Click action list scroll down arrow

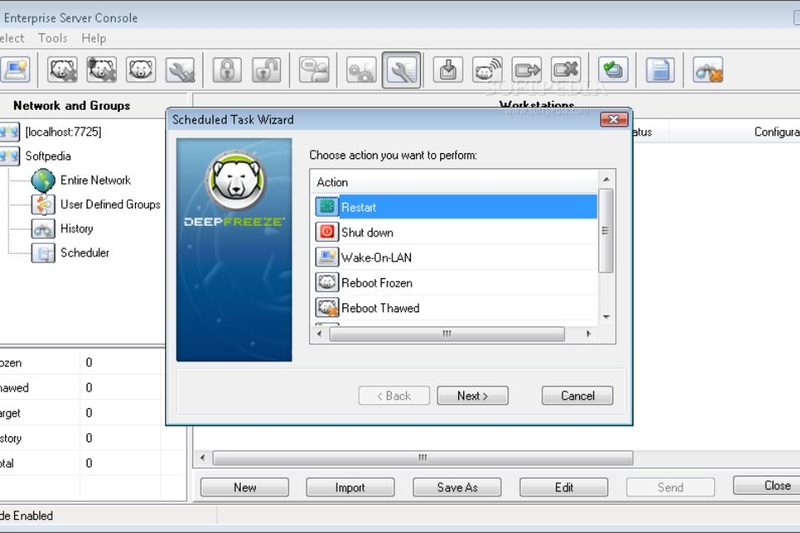coord(606,317)
